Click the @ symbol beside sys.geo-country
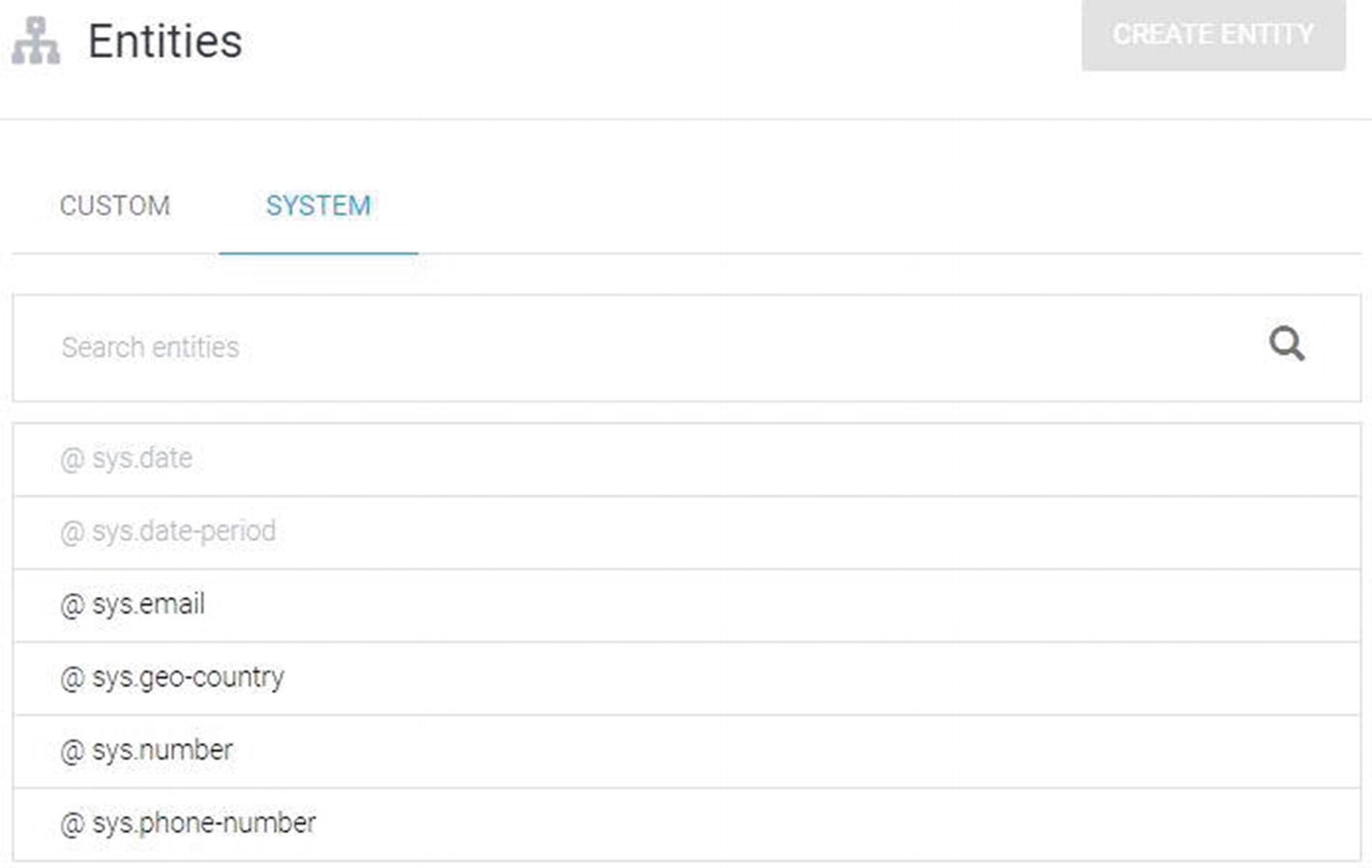Image resolution: width=1372 pixels, height=868 pixels. [73, 678]
